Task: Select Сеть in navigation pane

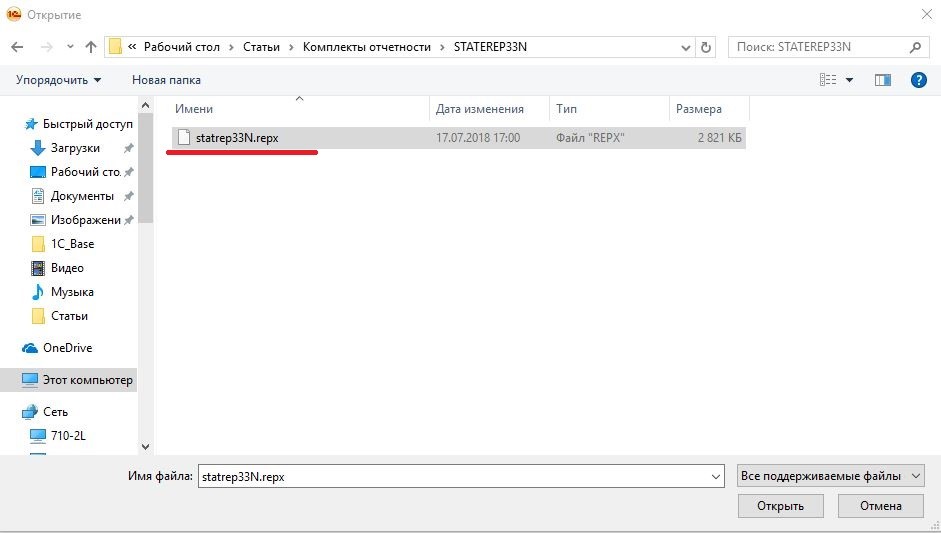Action: 55,412
